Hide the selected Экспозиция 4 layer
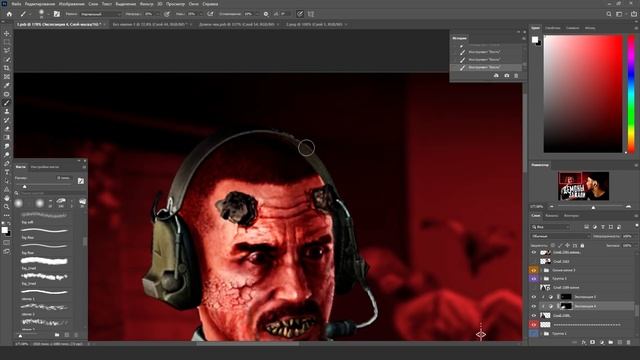This screenshot has height=360, width=640. click(533, 306)
